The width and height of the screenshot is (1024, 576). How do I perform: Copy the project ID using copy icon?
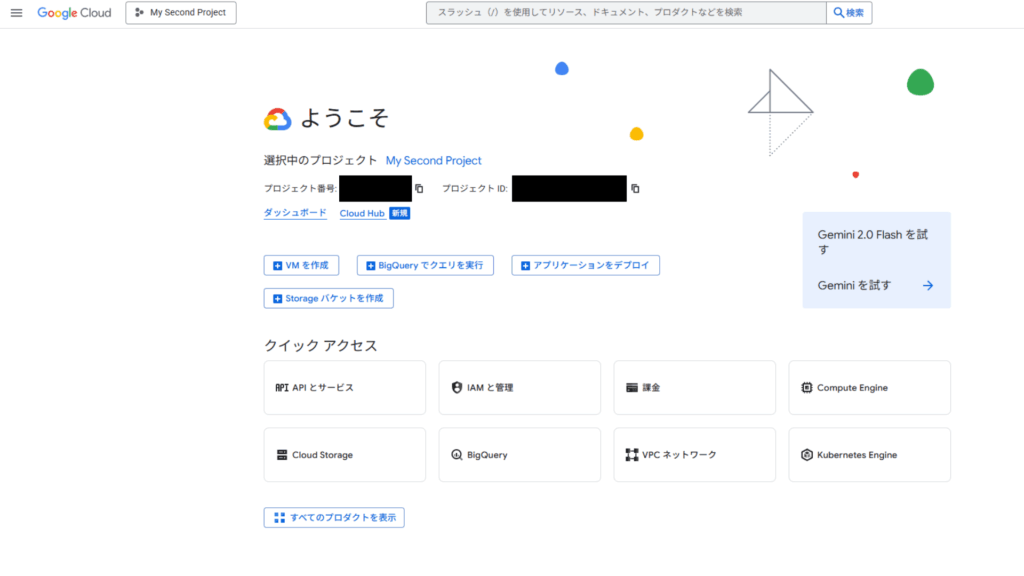pyautogui.click(x=635, y=189)
